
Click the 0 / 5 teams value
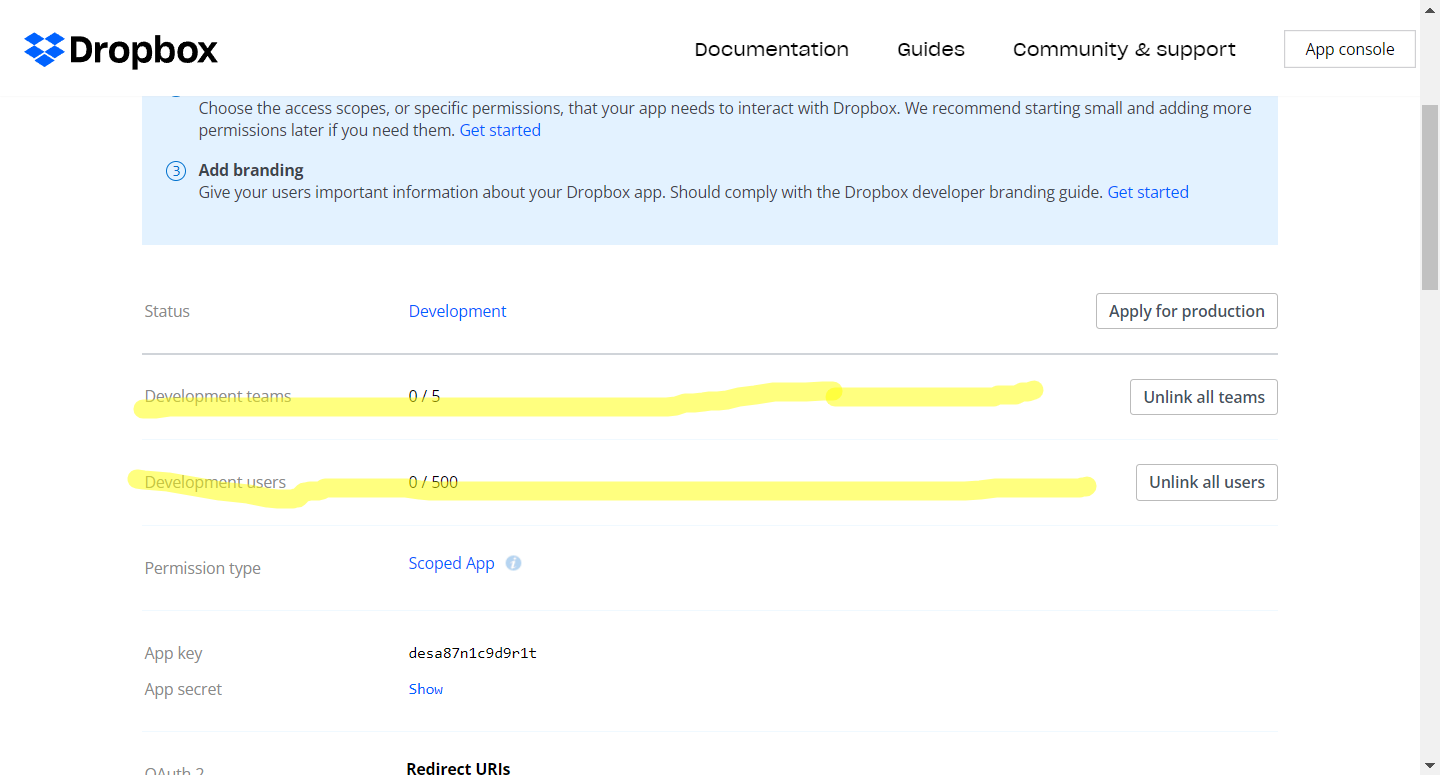point(424,396)
